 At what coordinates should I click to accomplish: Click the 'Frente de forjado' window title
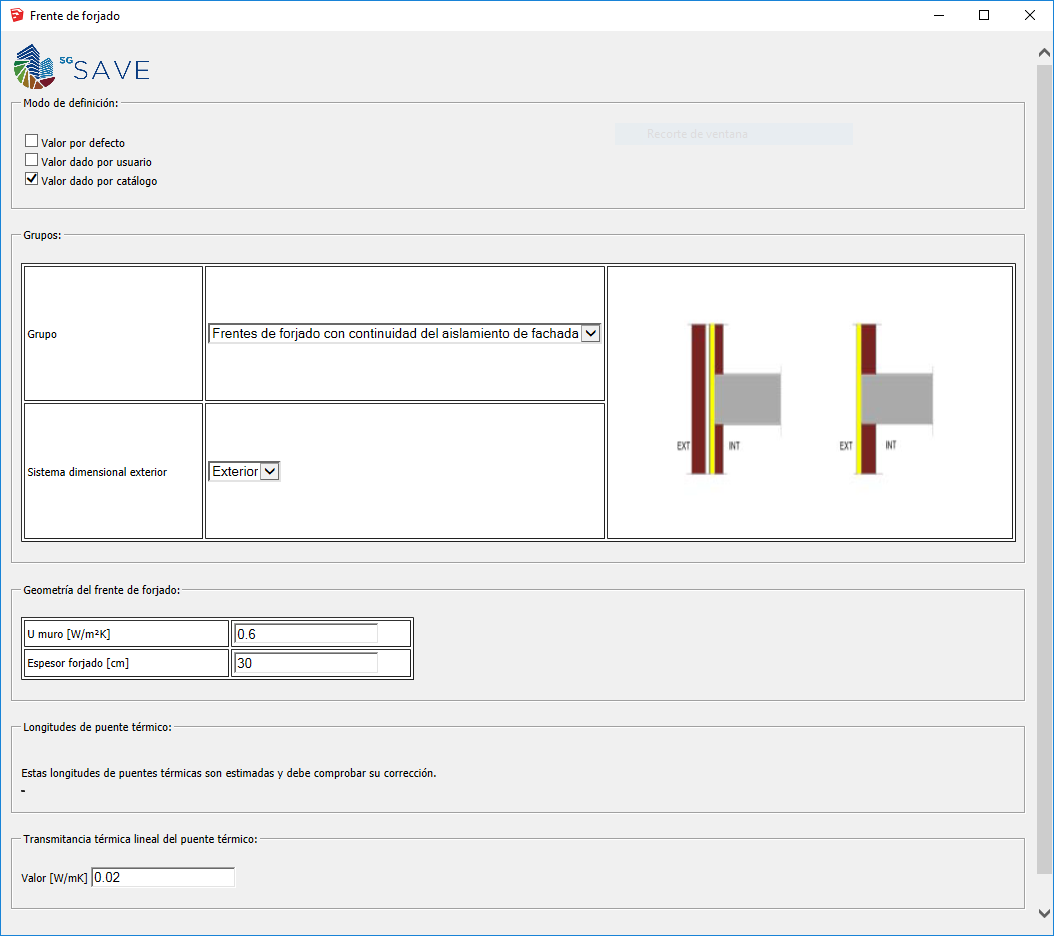pos(75,16)
